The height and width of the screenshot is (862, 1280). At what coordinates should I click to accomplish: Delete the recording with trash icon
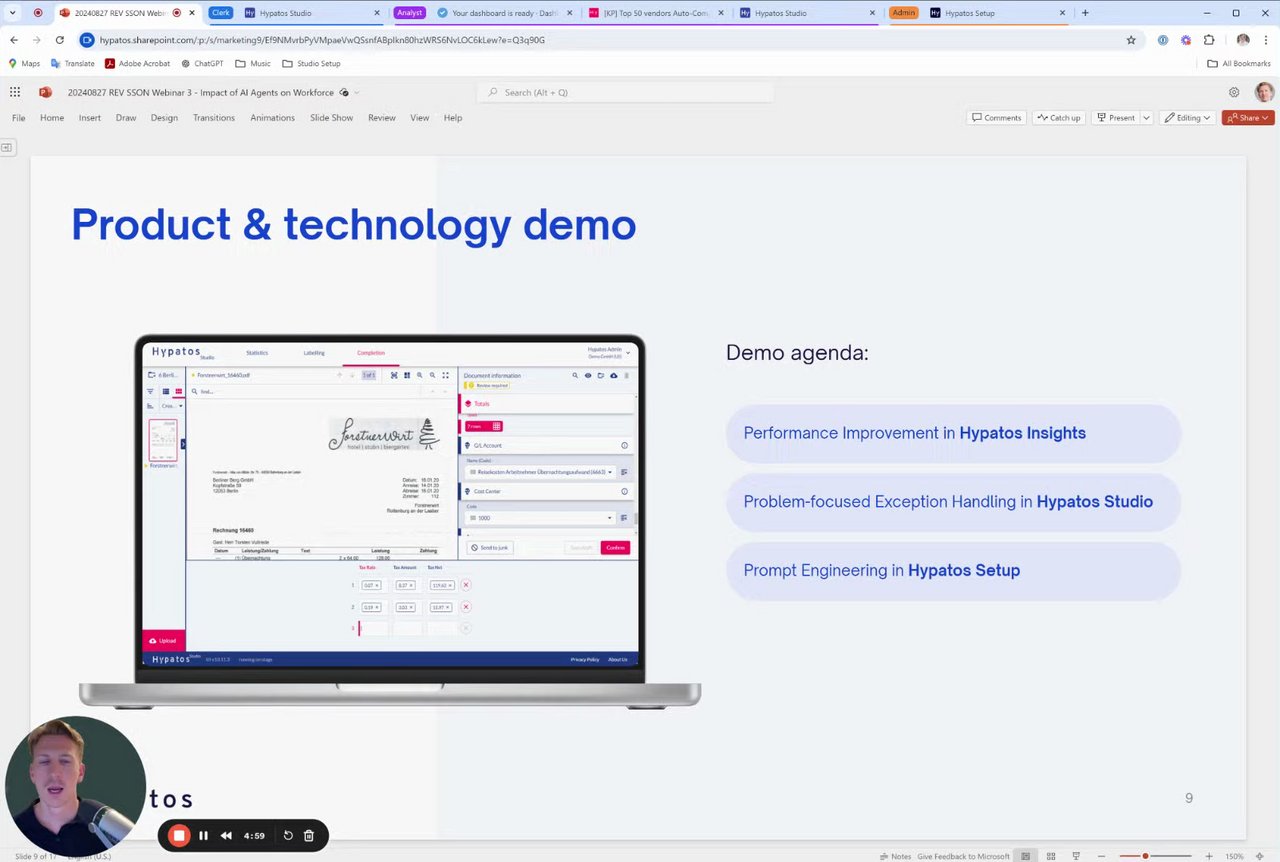[x=309, y=835]
